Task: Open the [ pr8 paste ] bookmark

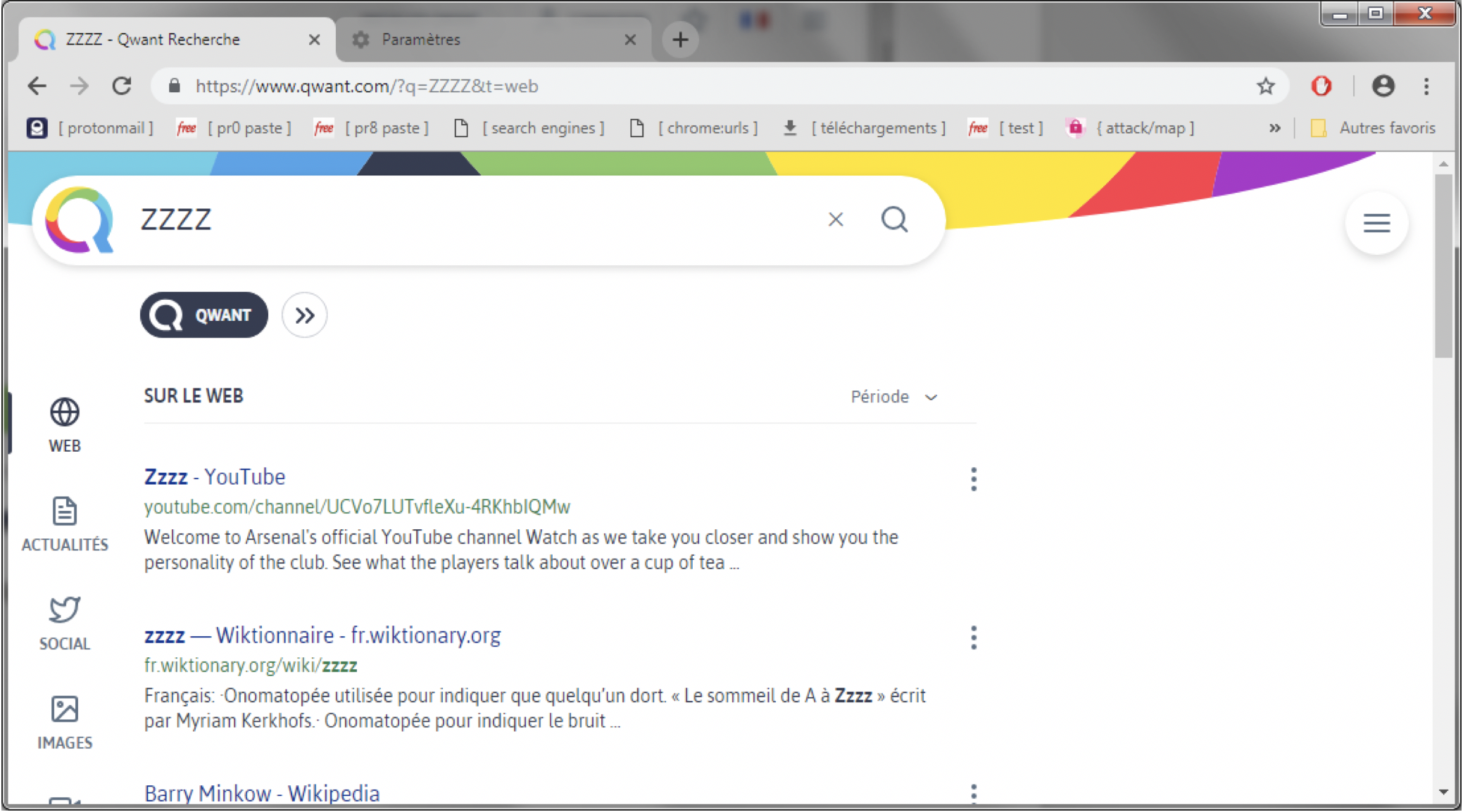Action: [x=372, y=127]
